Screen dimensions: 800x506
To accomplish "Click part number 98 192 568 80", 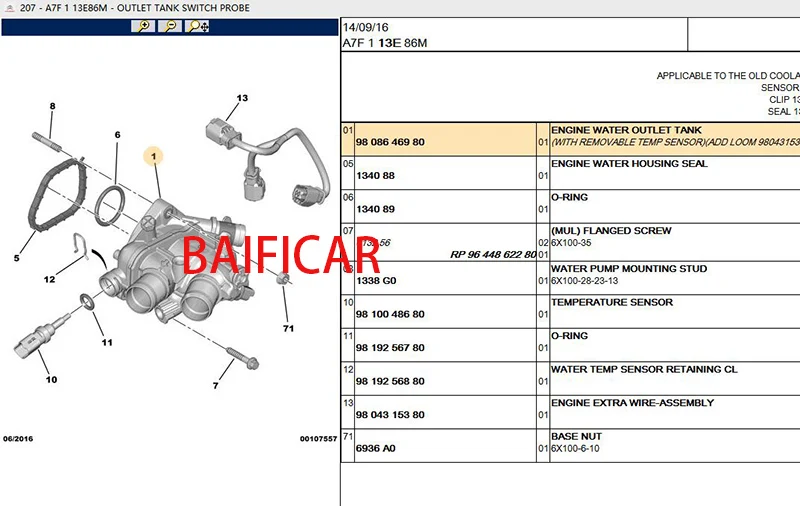I will tap(390, 382).
